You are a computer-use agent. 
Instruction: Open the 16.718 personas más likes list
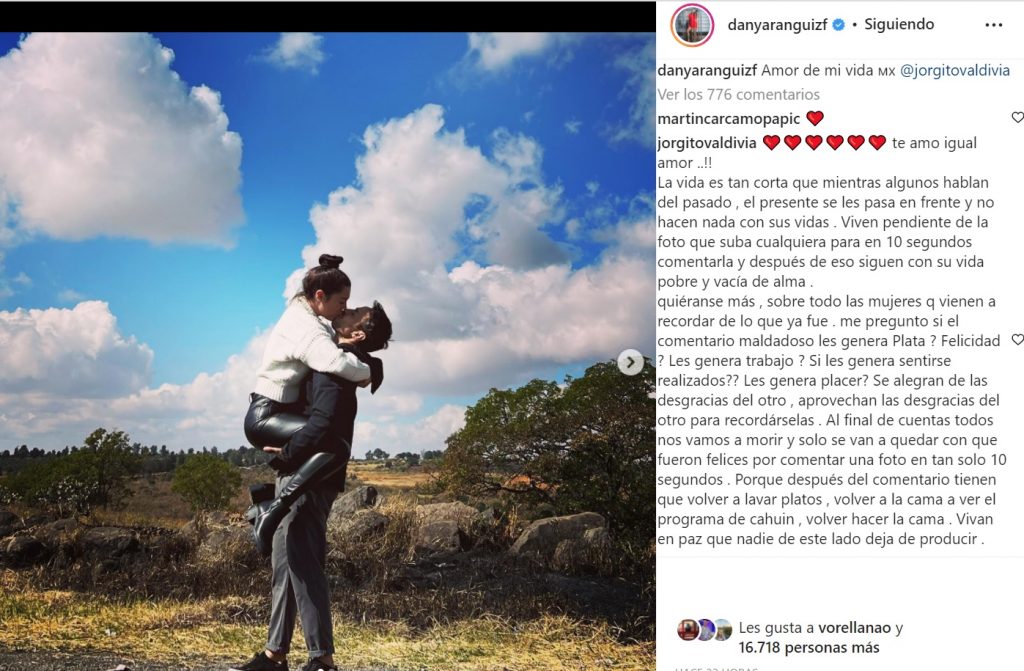point(808,648)
